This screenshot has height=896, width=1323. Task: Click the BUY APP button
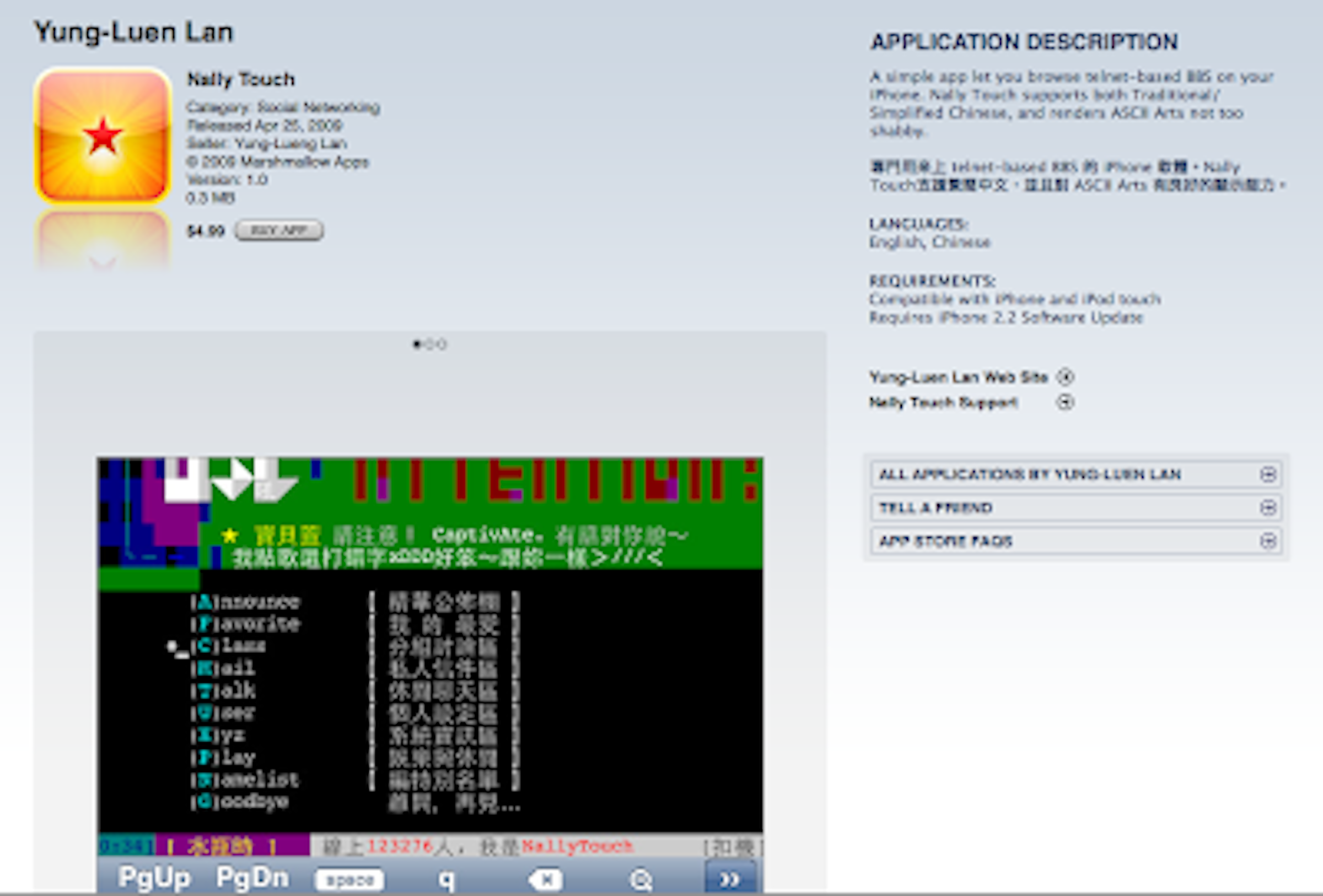tap(279, 230)
